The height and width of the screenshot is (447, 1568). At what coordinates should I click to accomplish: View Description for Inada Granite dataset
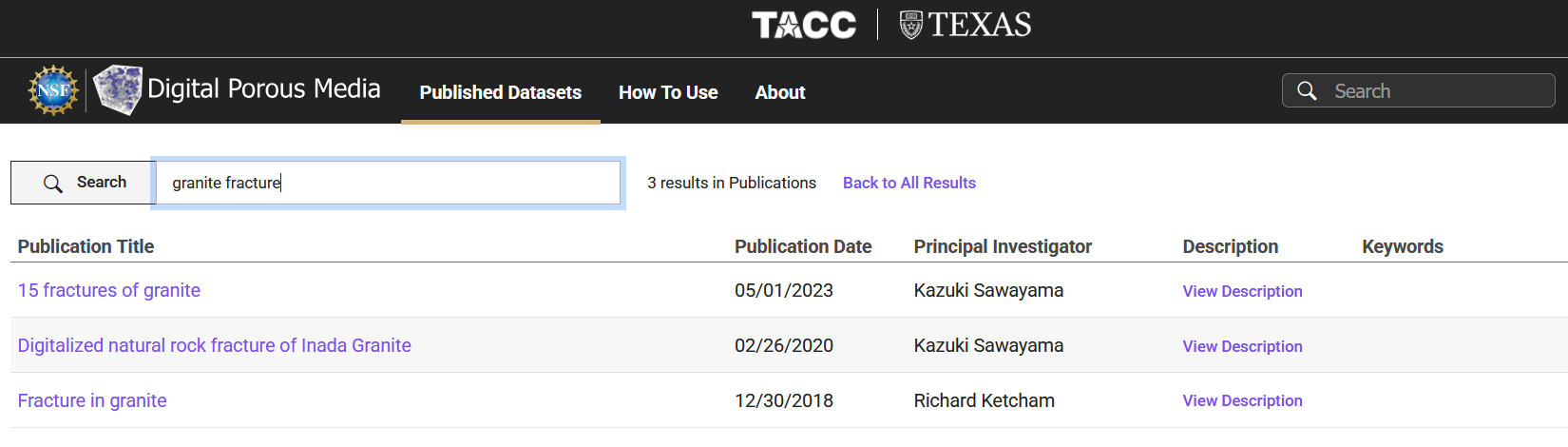tap(1242, 346)
